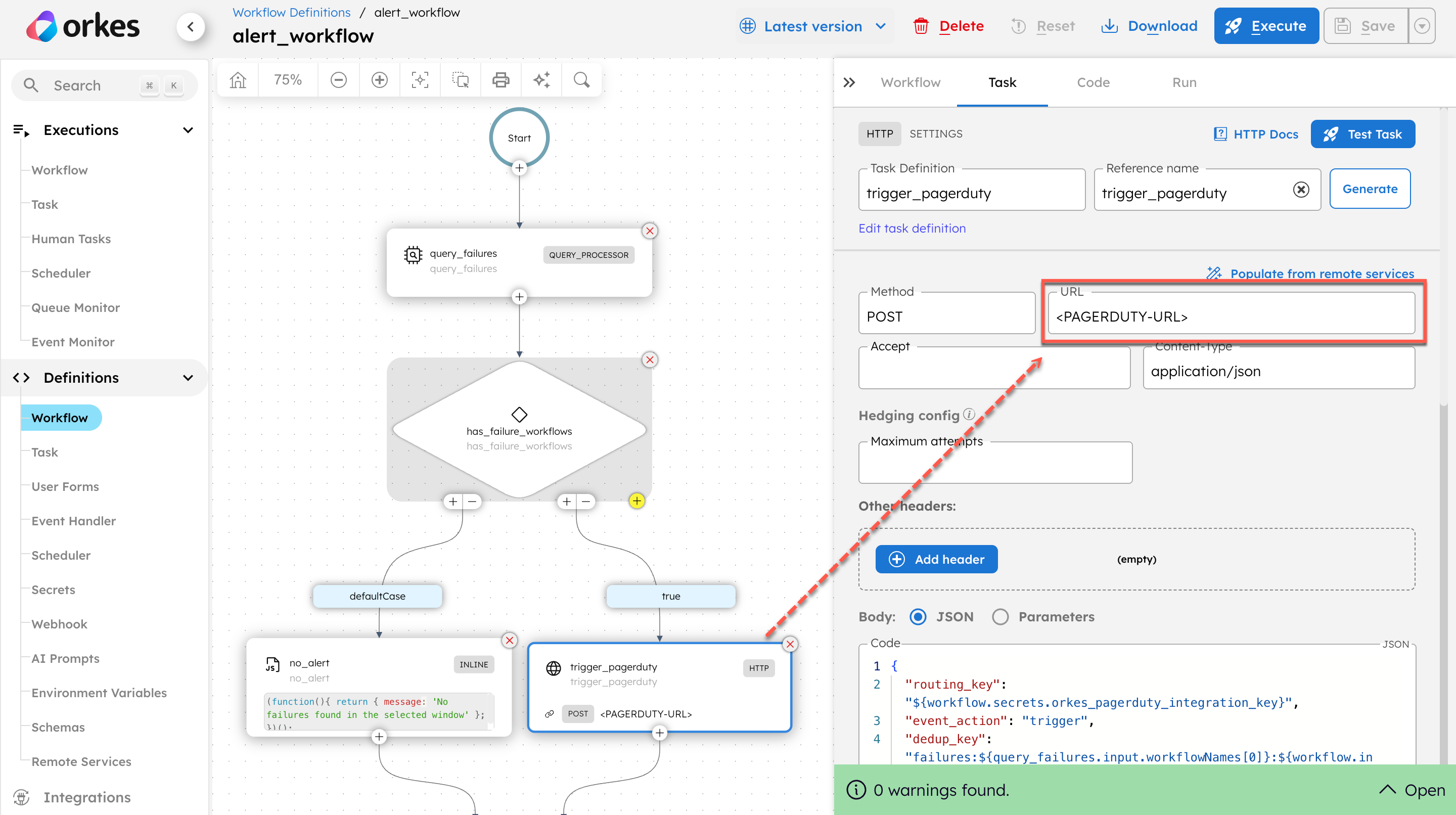Select the JSON body format
The height and width of the screenshot is (815, 1456).
pos(919,617)
